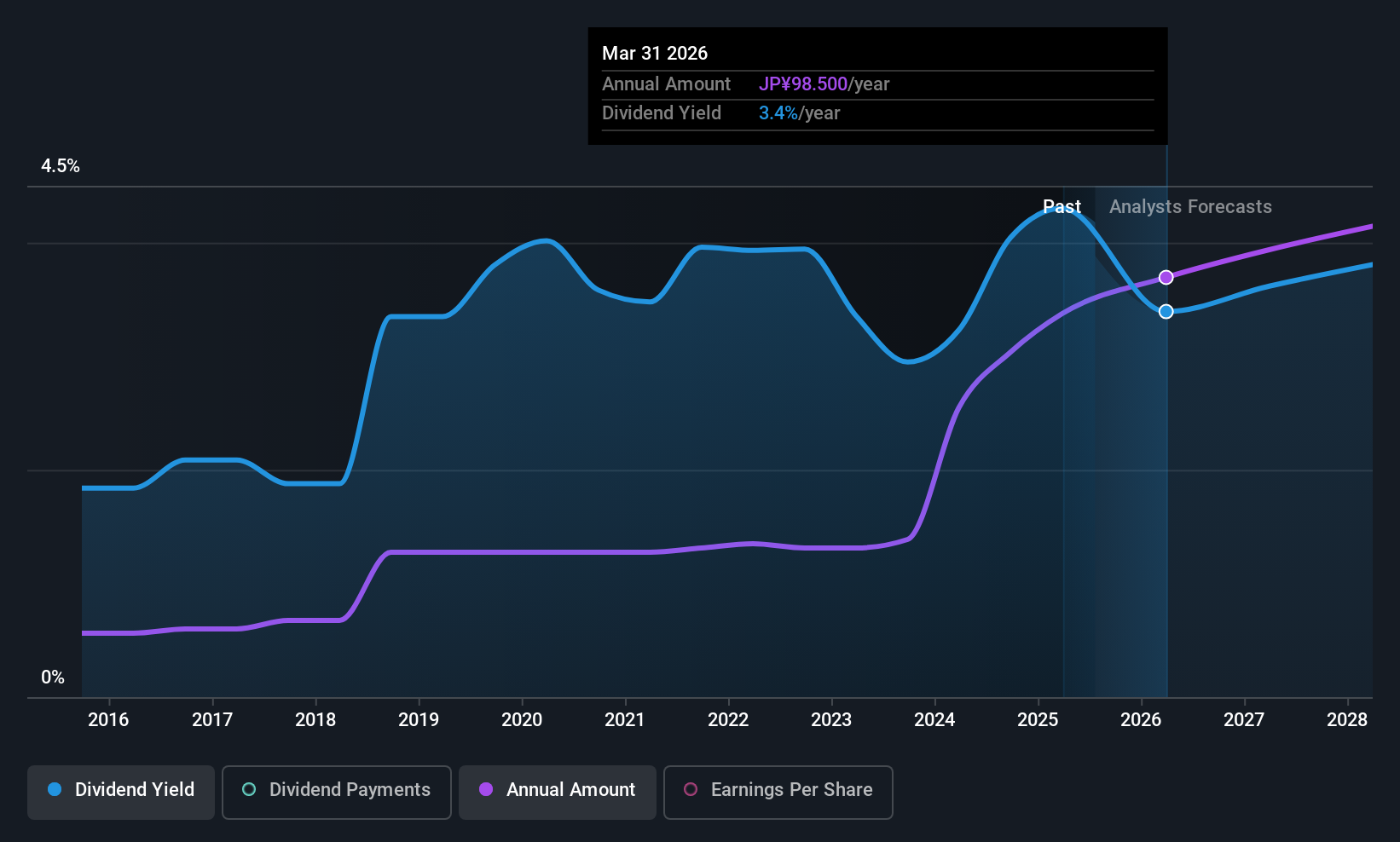
Task: Click the 2024 x-axis label
Action: point(934,720)
